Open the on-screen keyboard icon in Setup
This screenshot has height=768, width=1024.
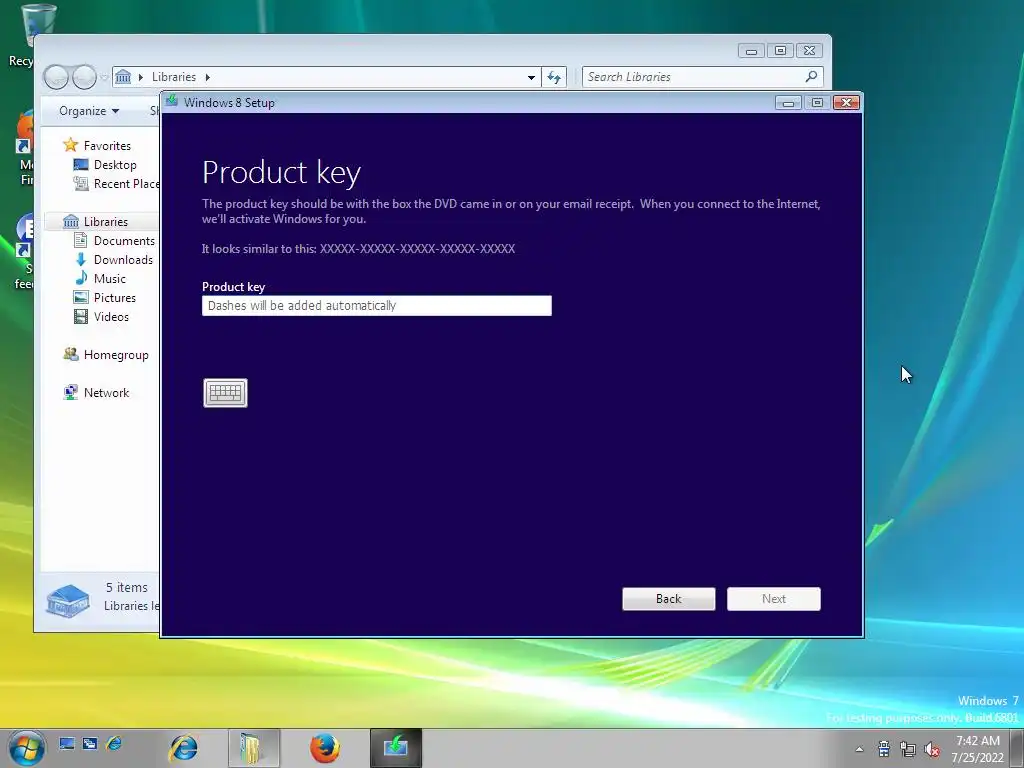click(x=225, y=392)
